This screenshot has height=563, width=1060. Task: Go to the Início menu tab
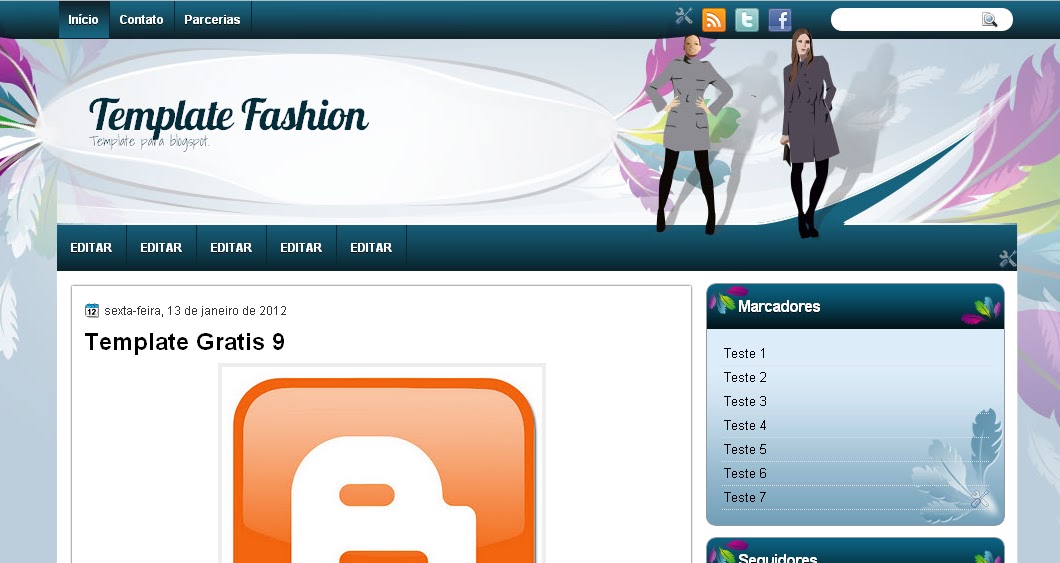point(83,20)
